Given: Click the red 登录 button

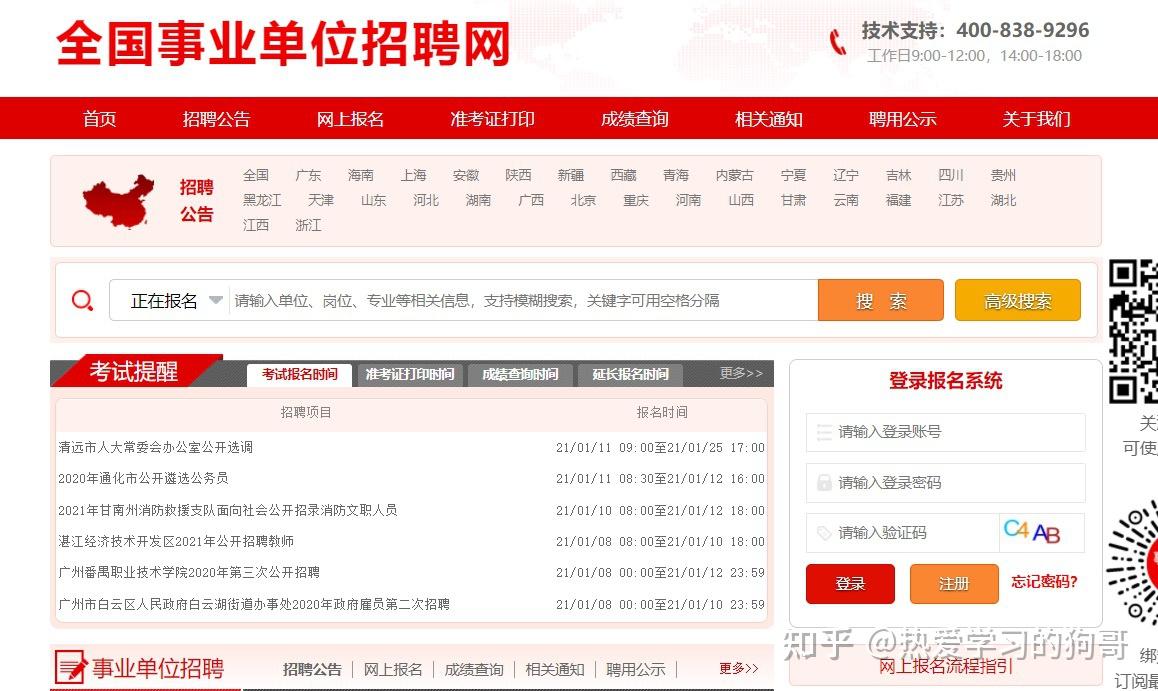Looking at the screenshot, I should pyautogui.click(x=850, y=584).
